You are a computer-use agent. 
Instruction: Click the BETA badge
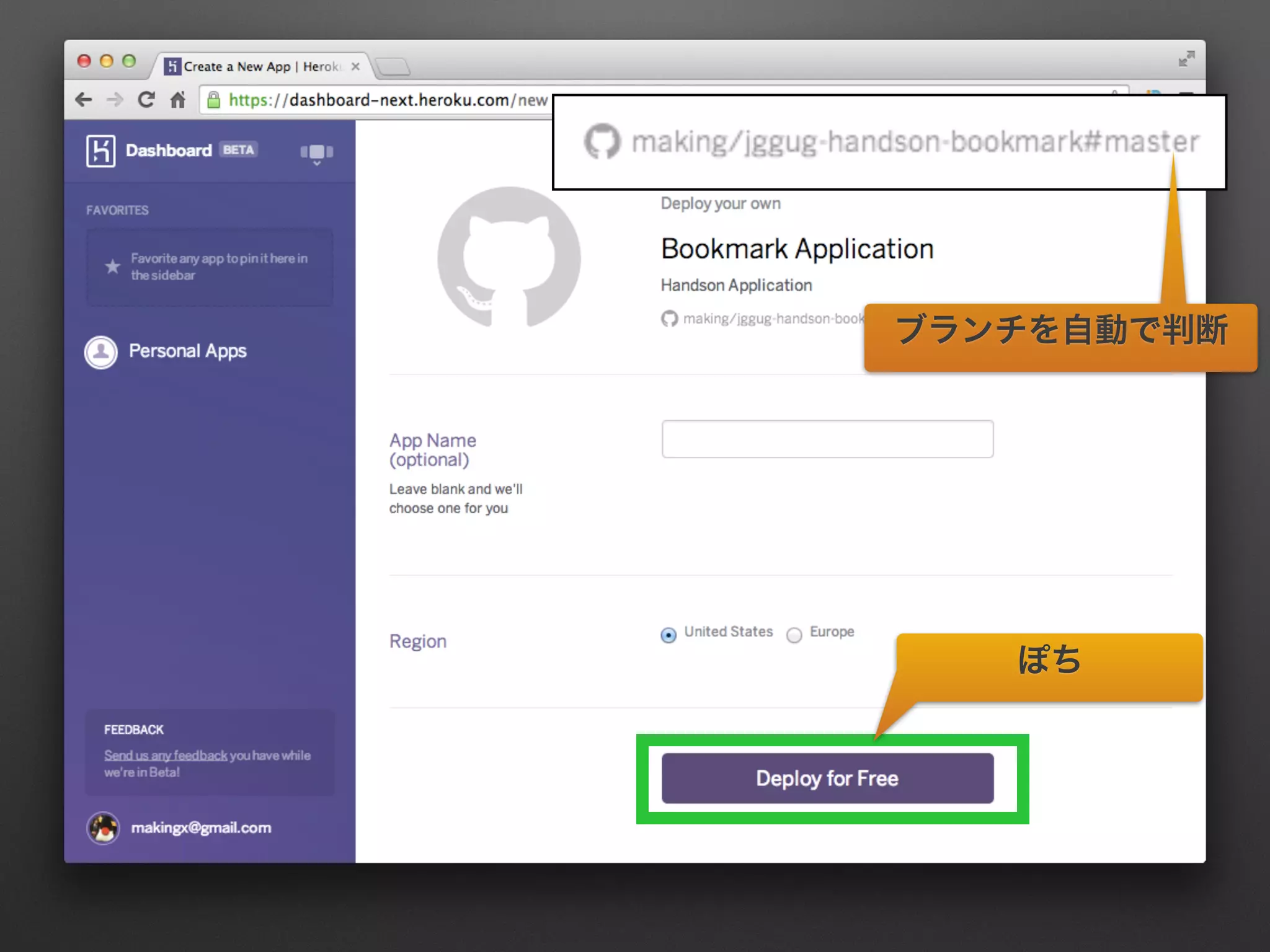(238, 150)
